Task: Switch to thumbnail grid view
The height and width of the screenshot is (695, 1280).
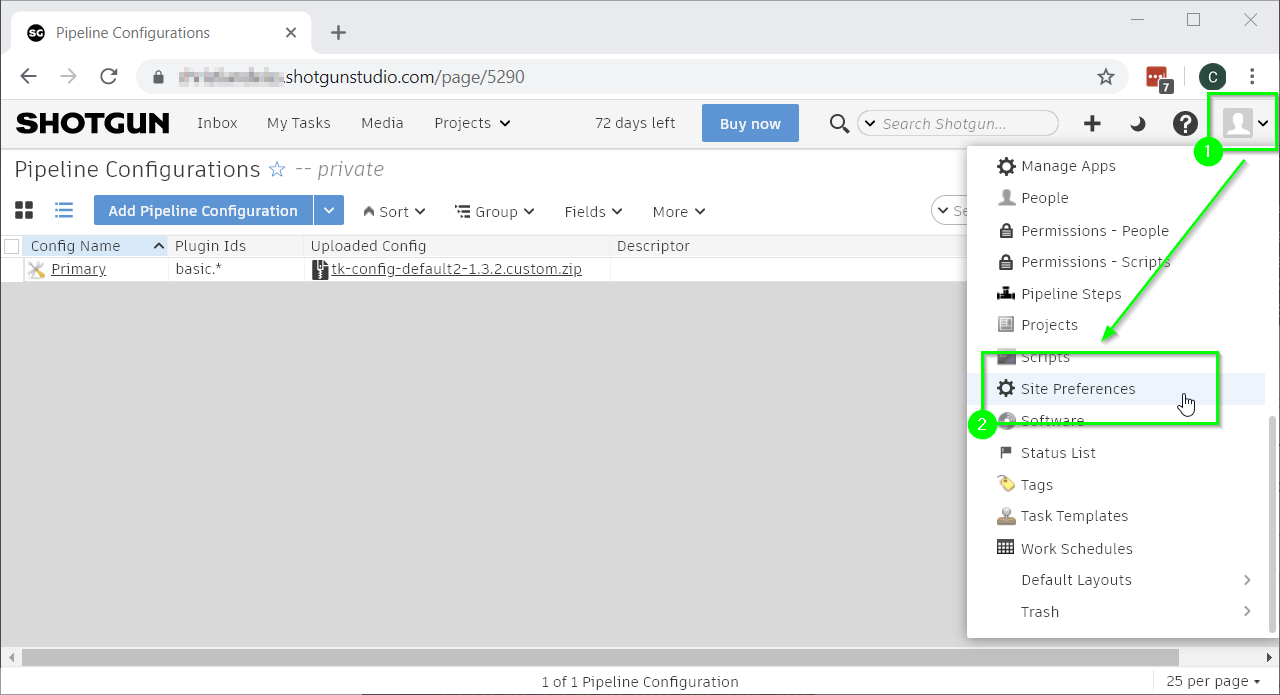Action: (x=24, y=209)
